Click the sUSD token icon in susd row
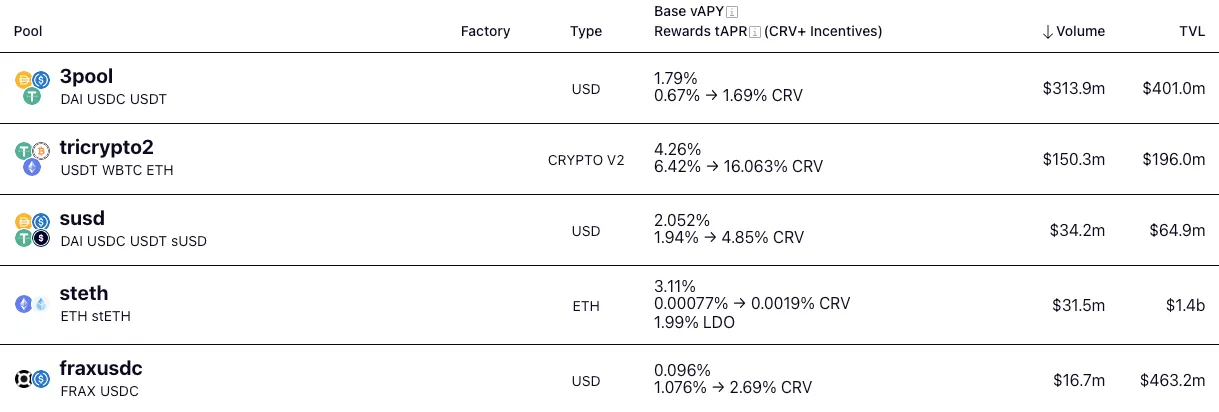1219x412 pixels. (x=41, y=238)
